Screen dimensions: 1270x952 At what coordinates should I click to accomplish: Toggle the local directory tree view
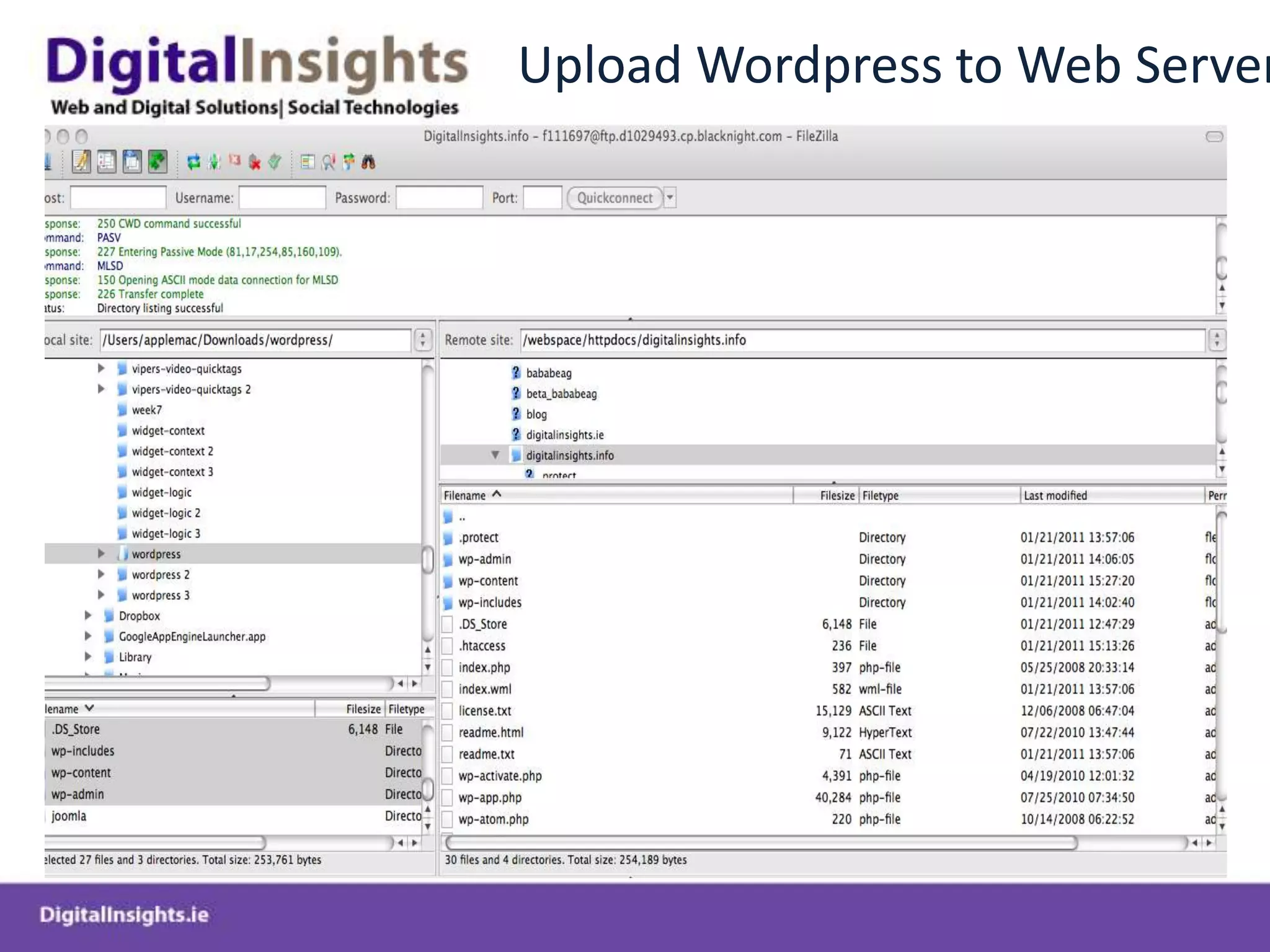tap(107, 162)
